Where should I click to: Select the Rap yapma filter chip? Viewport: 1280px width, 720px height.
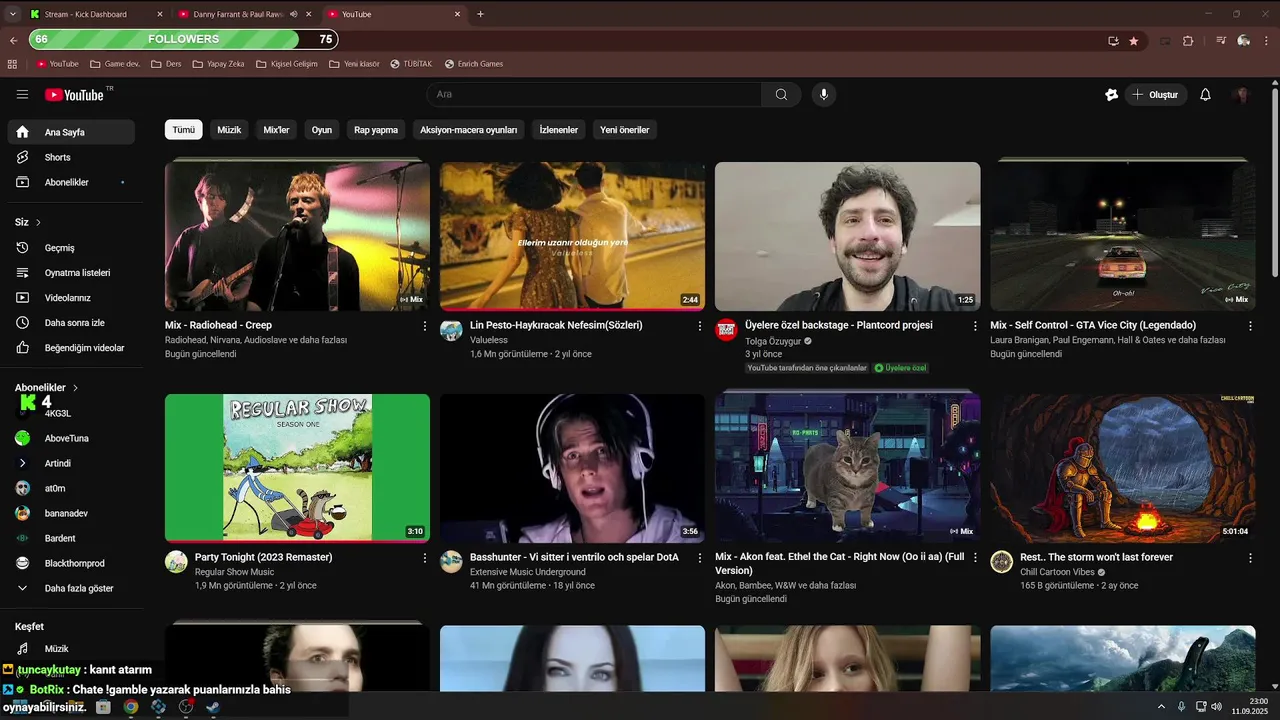pyautogui.click(x=376, y=130)
